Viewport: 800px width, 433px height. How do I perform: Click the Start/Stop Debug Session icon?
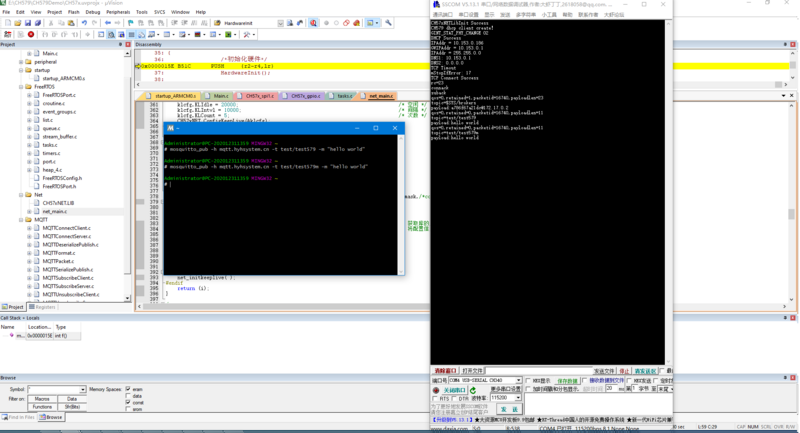[x=313, y=23]
